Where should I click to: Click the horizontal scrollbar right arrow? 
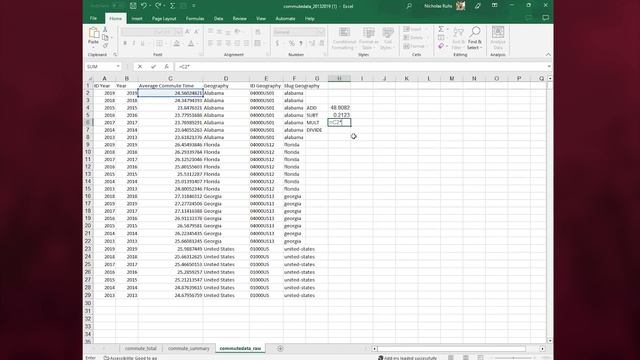[x=542, y=349]
